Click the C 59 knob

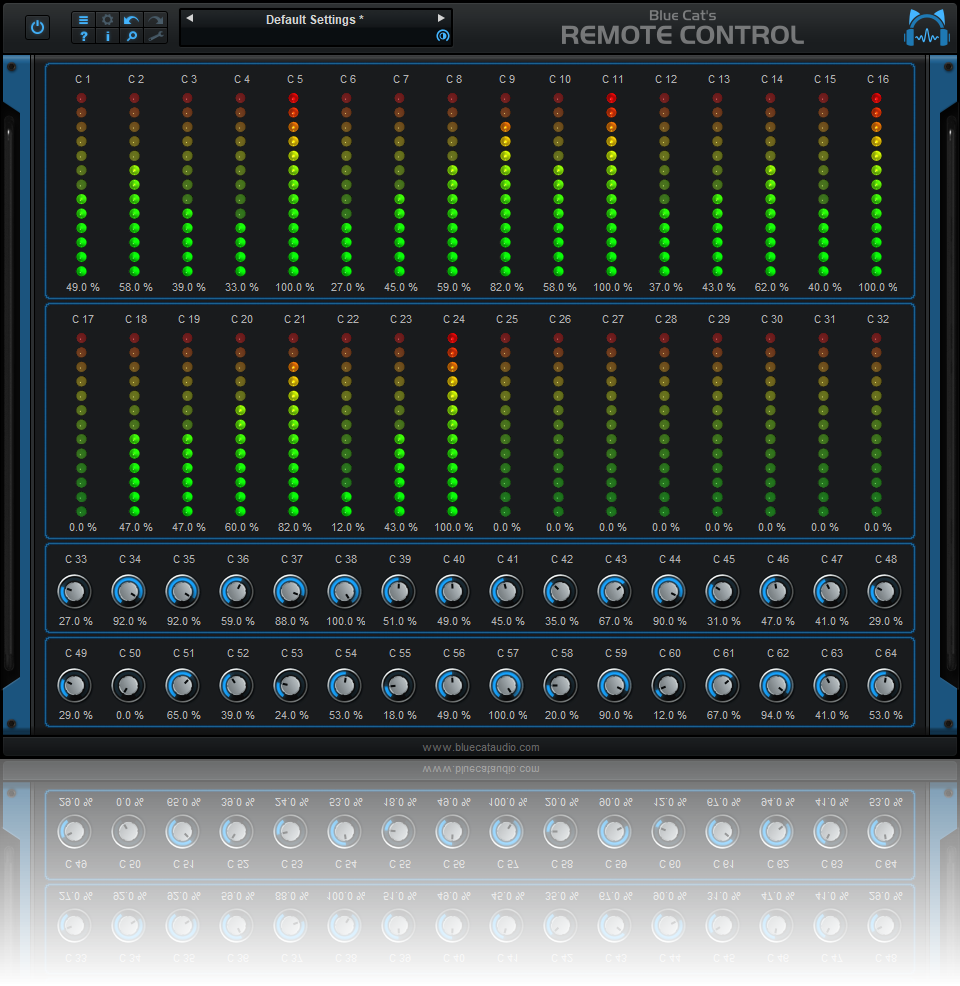click(614, 685)
